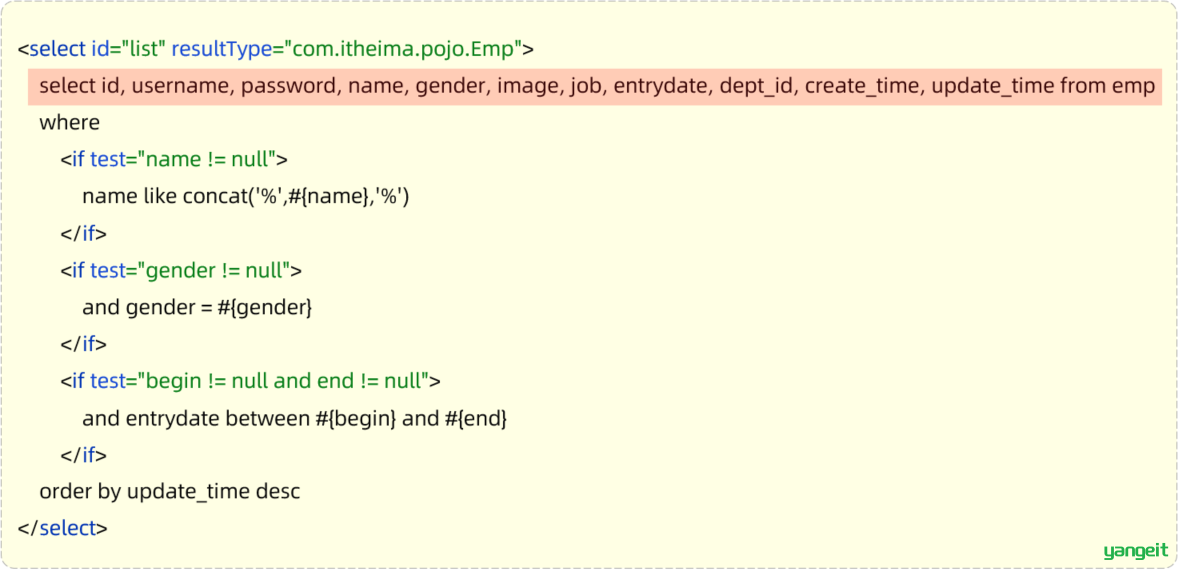Click the third closing if tag
Image resolution: width=1179 pixels, height=570 pixels.
[x=83, y=455]
